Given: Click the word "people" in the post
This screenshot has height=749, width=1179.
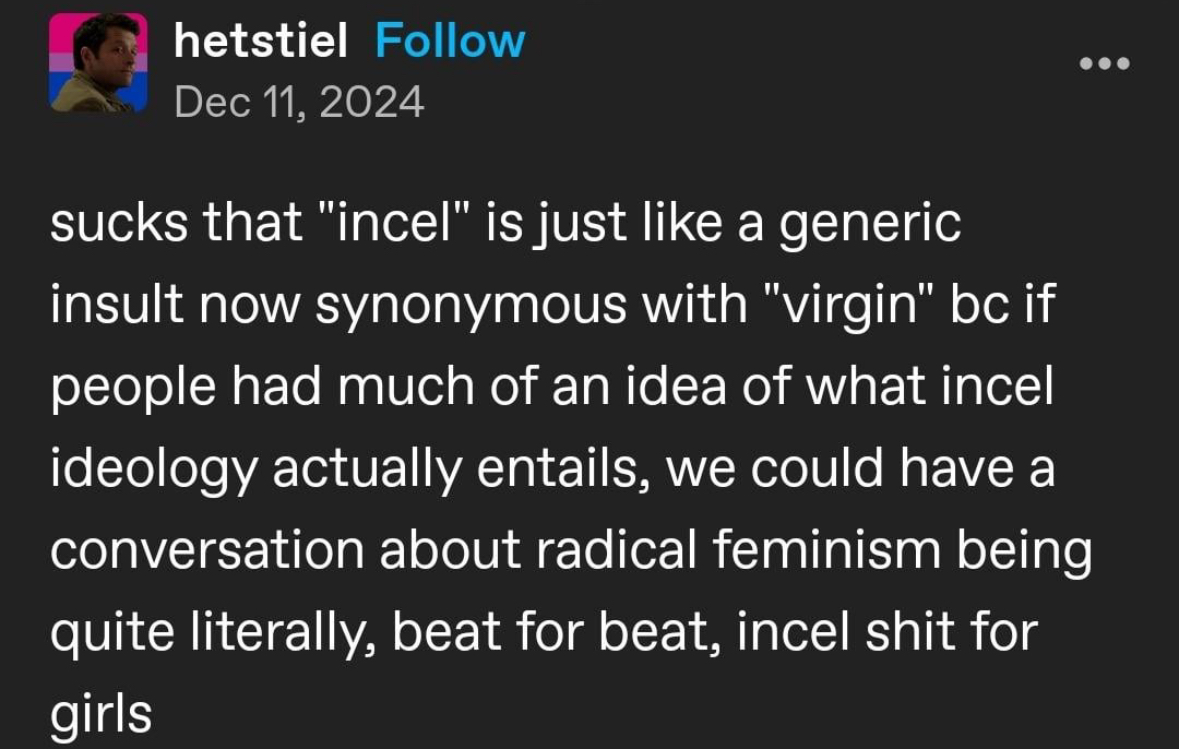Looking at the screenshot, I should pos(133,389).
